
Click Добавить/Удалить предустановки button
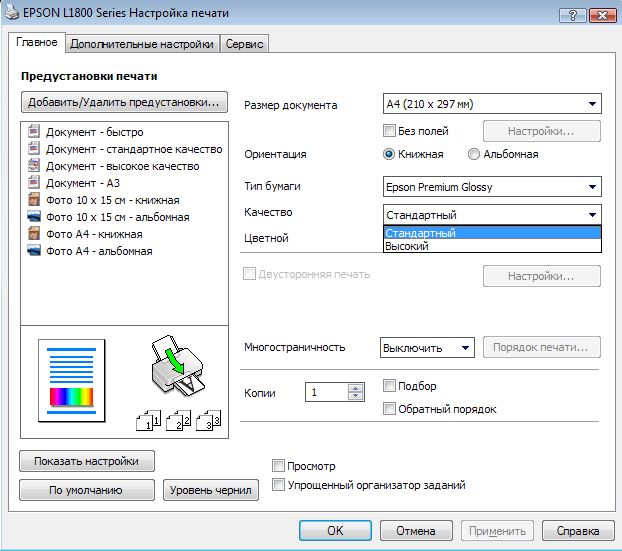coord(124,102)
